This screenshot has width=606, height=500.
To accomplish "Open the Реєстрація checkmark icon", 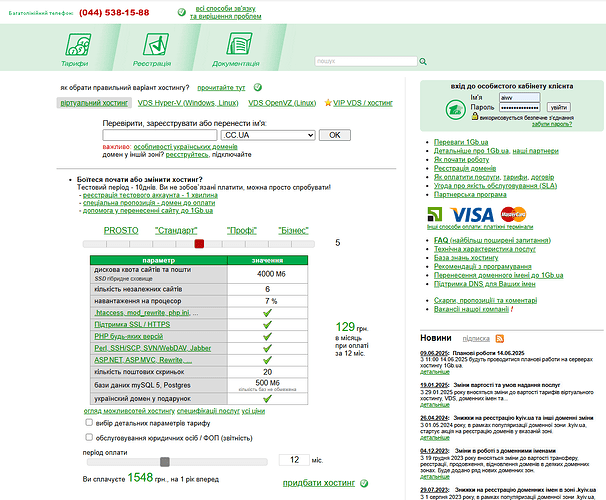I will [155, 44].
